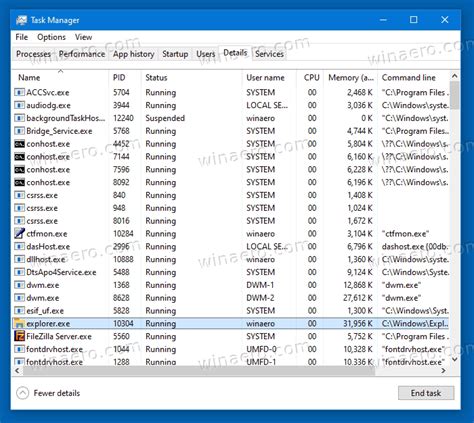
Task: Switch to the Startup tab
Action: point(175,54)
